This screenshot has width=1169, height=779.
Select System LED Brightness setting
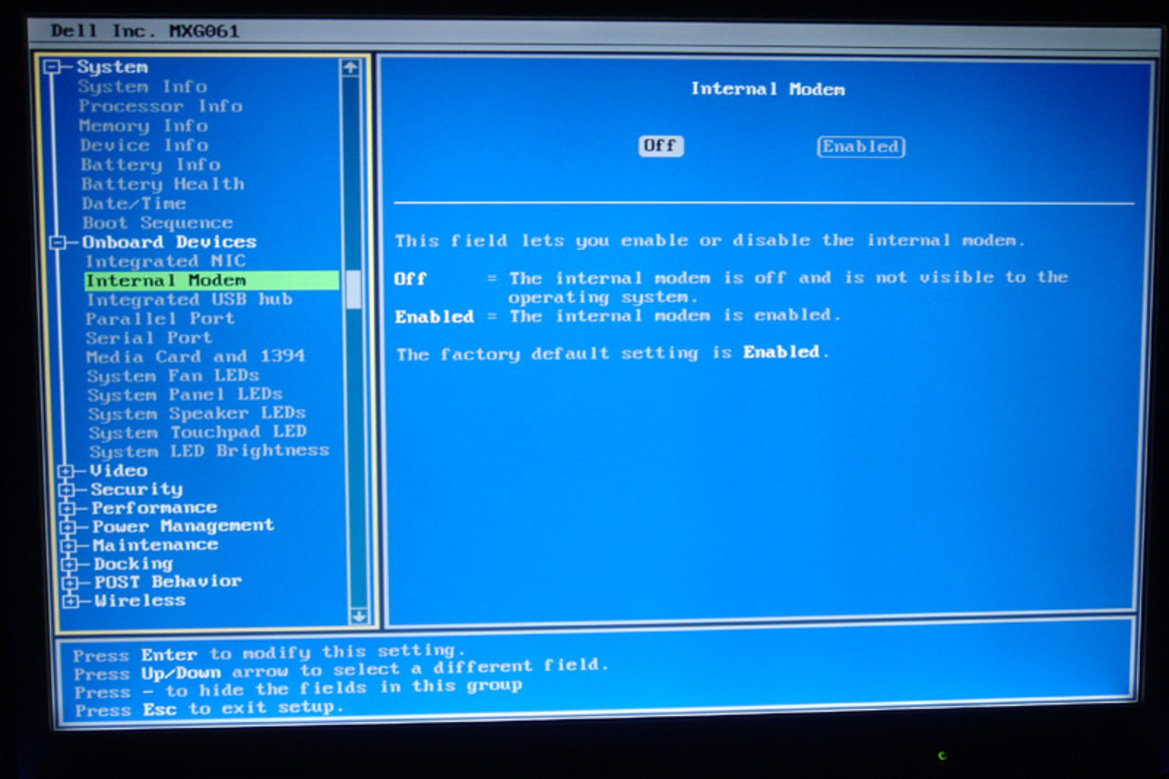pos(209,451)
